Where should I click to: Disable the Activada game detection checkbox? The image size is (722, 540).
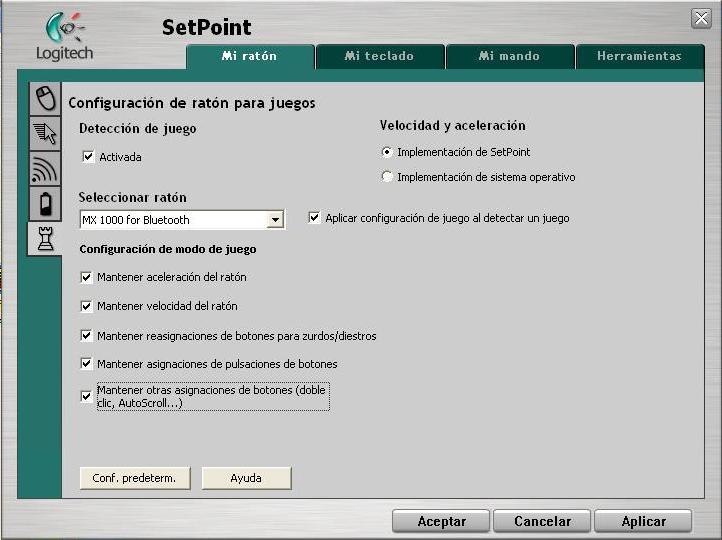coord(88,157)
